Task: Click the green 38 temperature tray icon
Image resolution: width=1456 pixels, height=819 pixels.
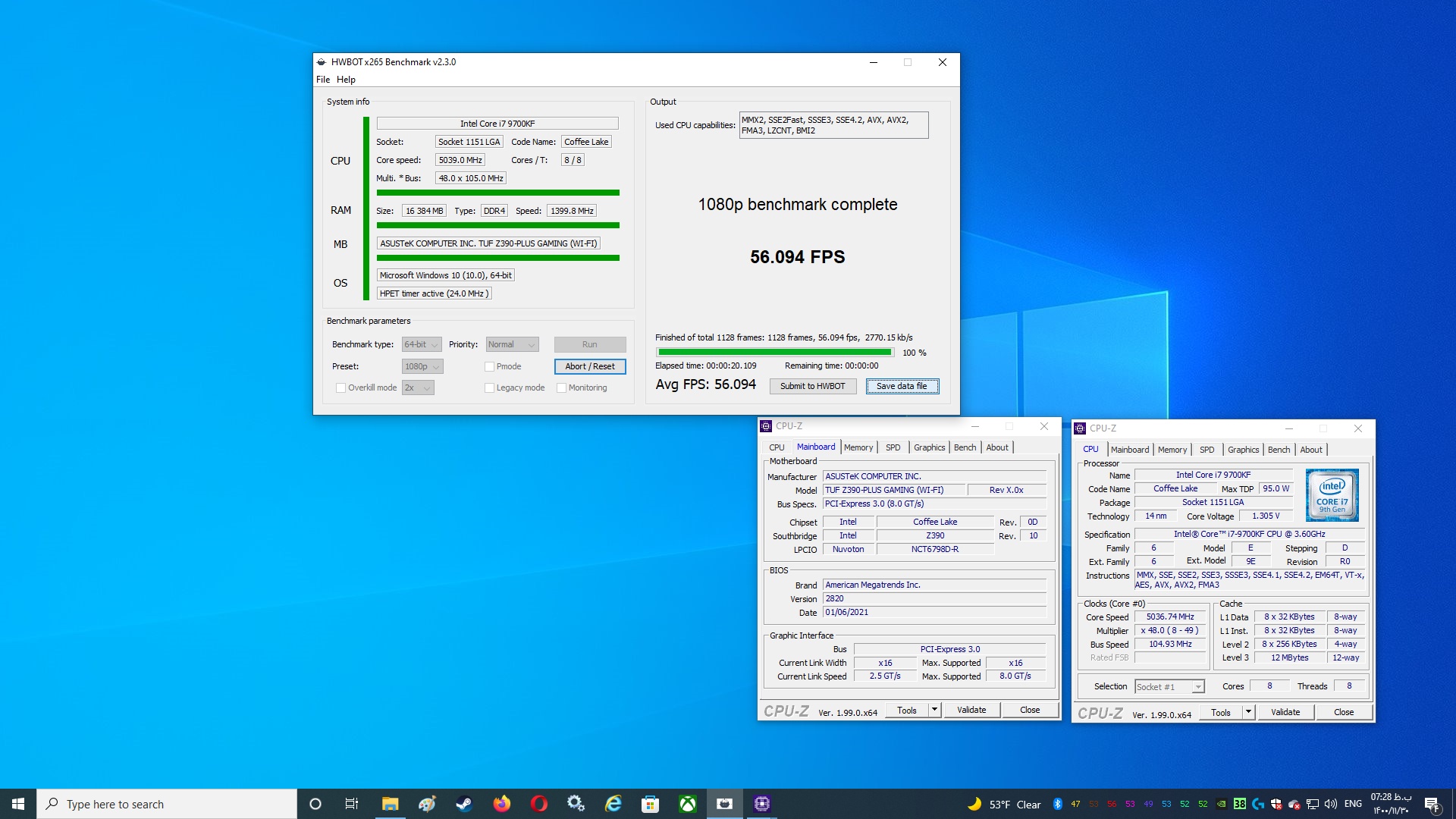Action: coord(1240,804)
